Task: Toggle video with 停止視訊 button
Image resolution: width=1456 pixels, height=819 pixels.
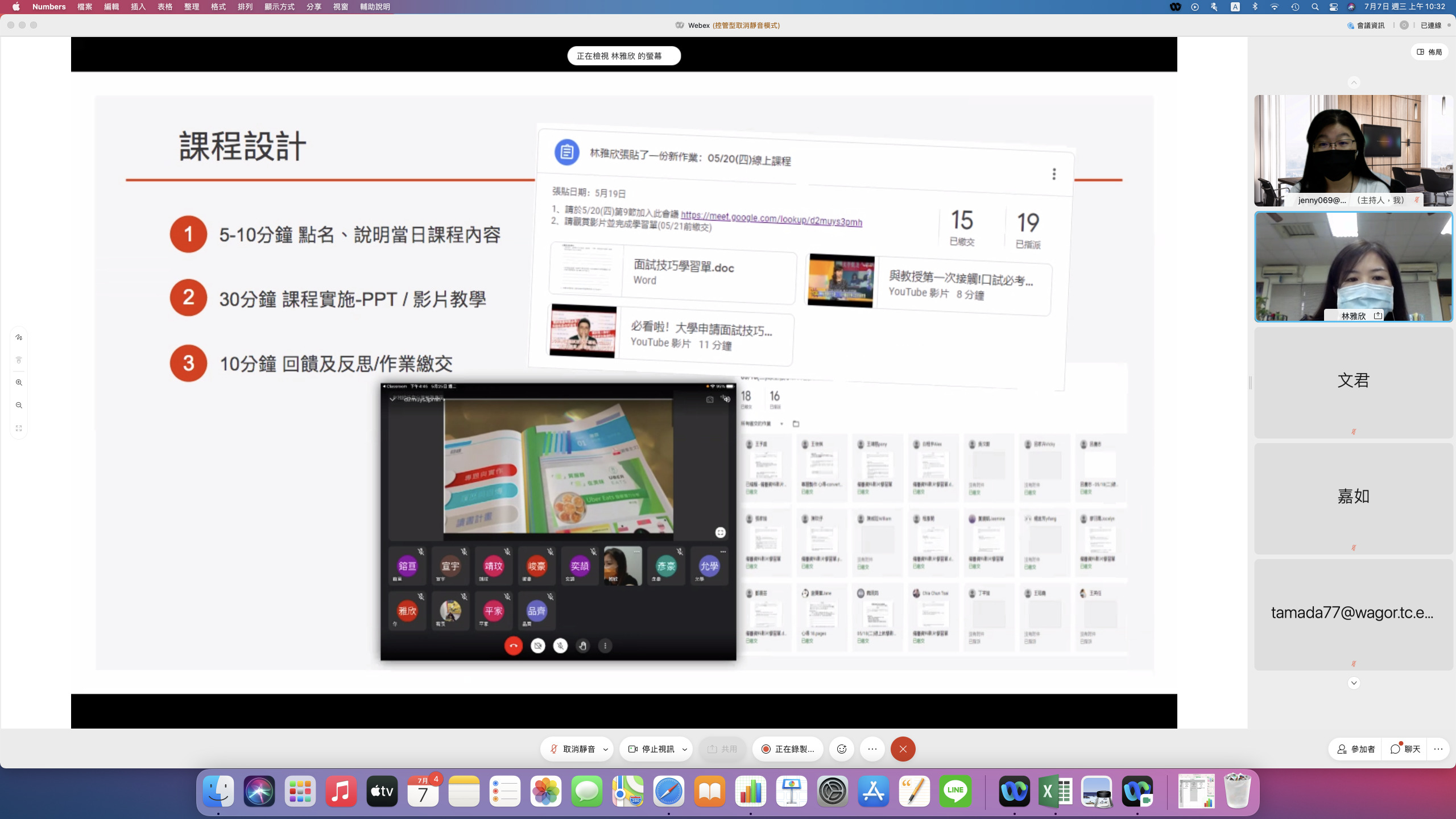Action: [651, 749]
